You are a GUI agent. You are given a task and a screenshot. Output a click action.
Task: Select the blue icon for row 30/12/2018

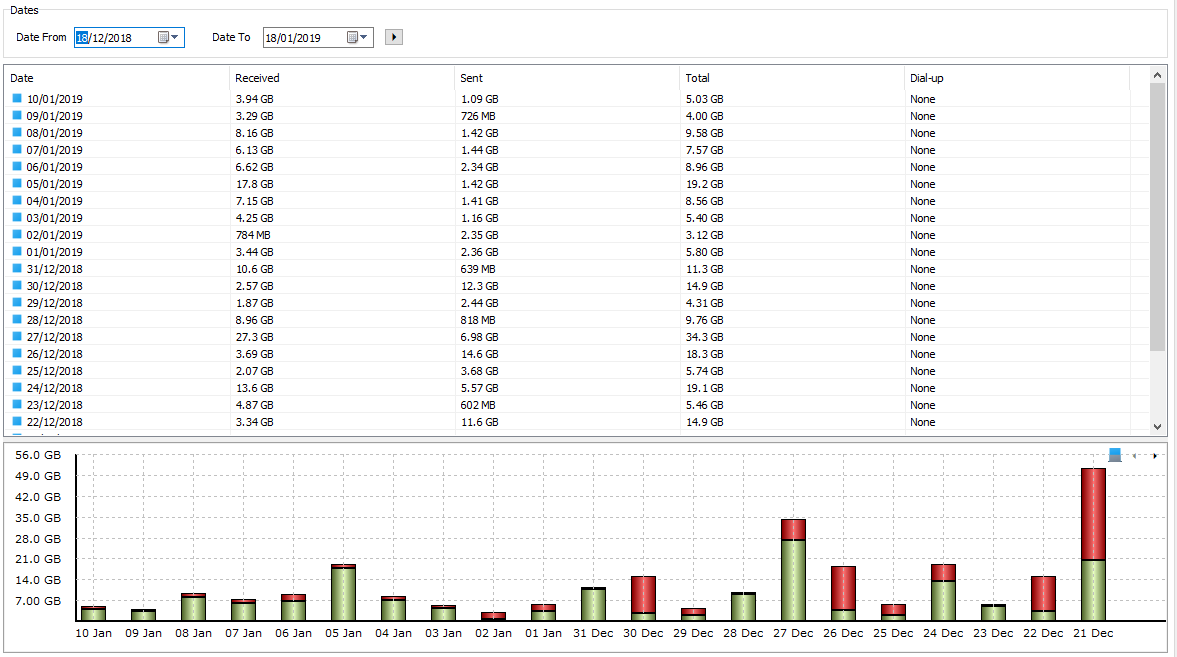click(17, 285)
